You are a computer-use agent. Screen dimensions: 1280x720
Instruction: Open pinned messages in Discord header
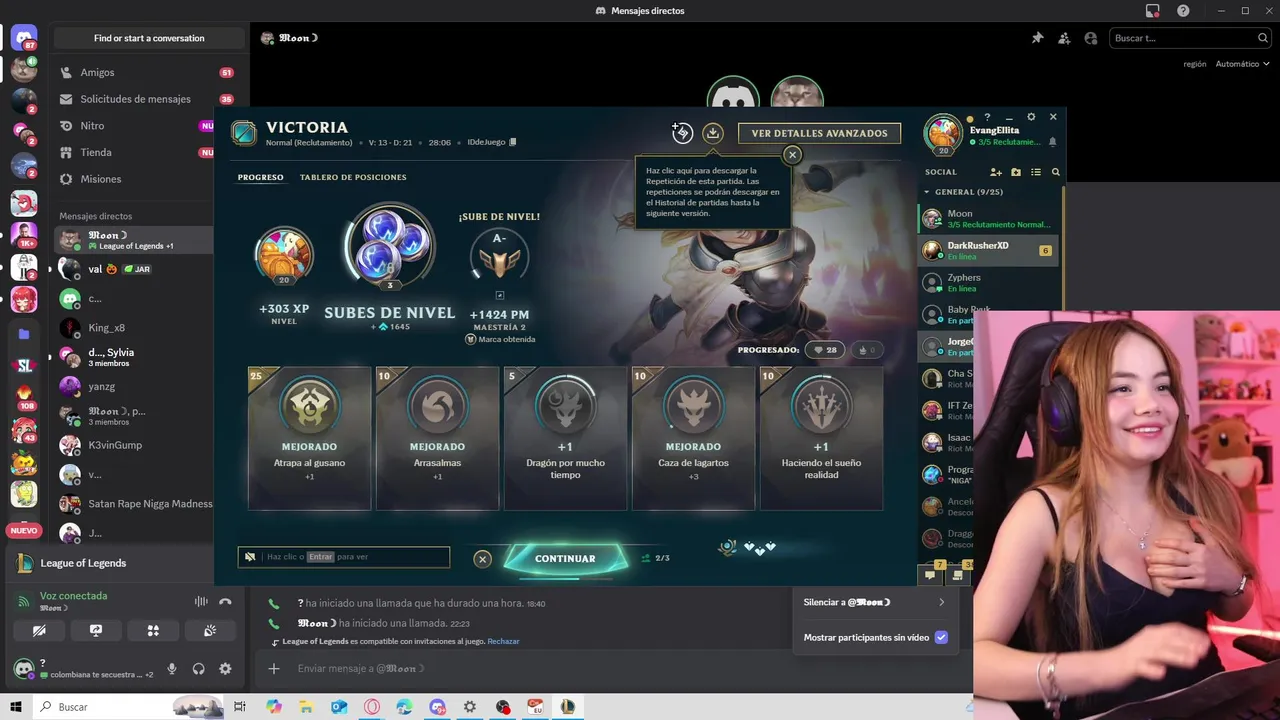pyautogui.click(x=1037, y=38)
